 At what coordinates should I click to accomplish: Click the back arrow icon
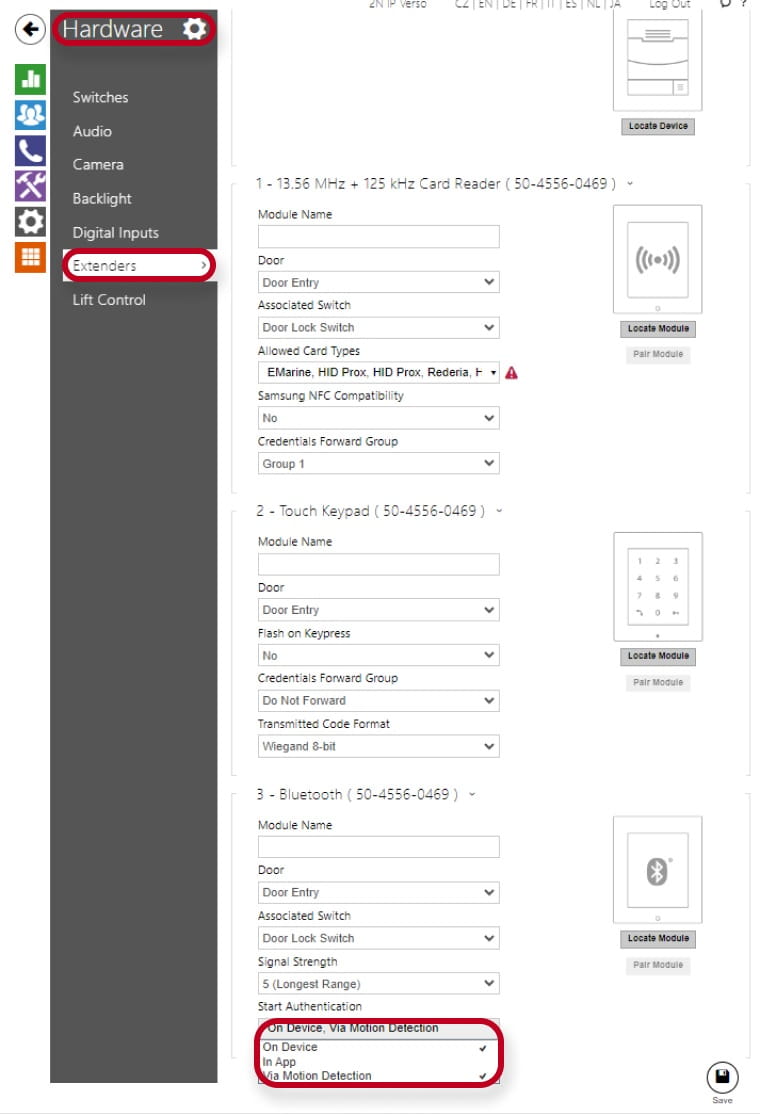click(30, 29)
